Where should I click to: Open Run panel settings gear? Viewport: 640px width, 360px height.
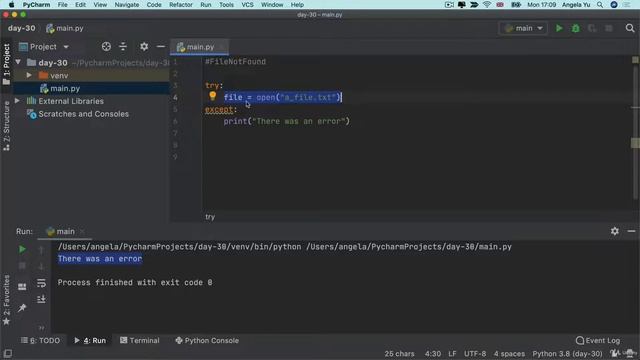coord(615,231)
